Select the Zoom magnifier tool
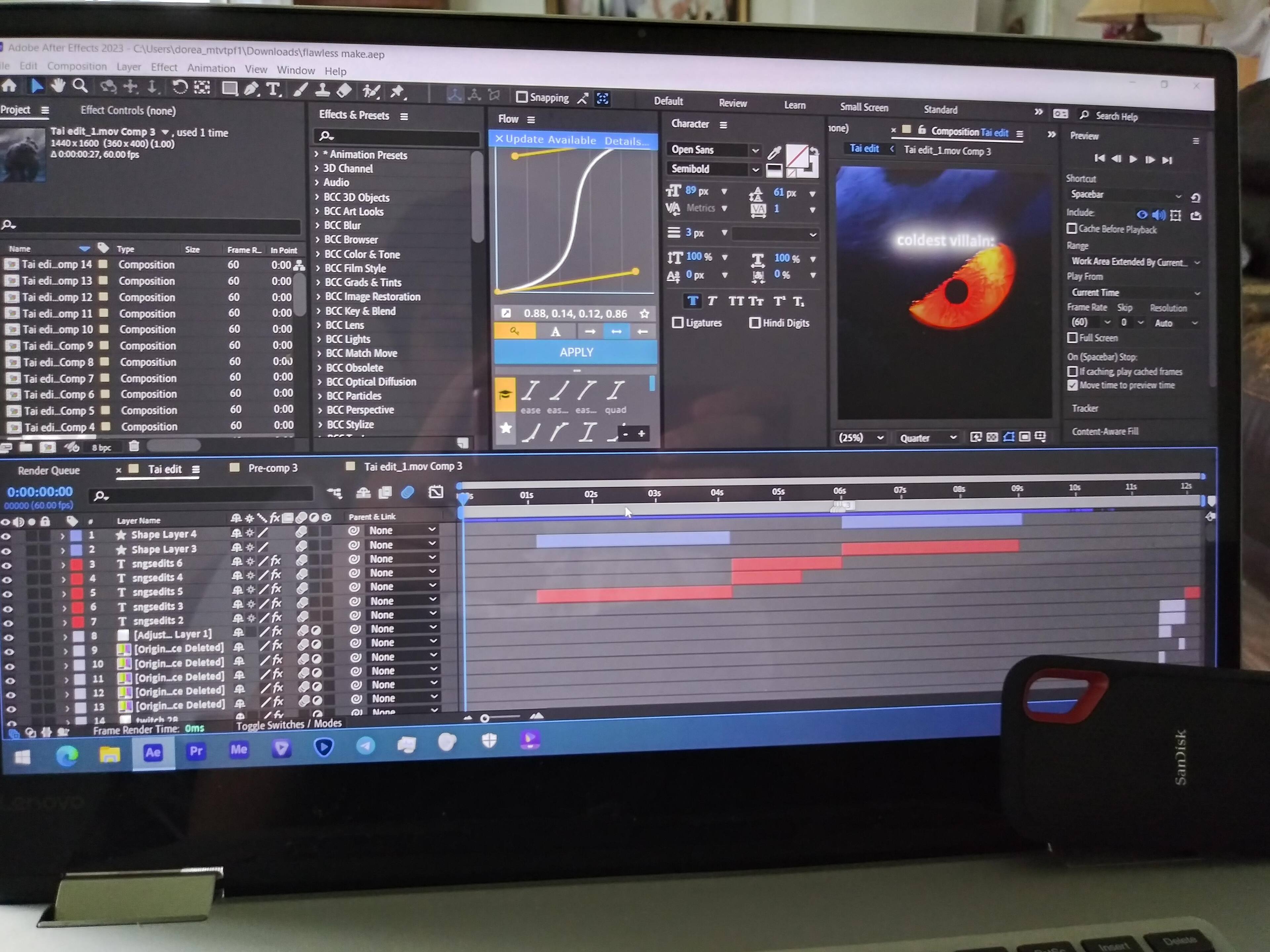 pos(80,86)
